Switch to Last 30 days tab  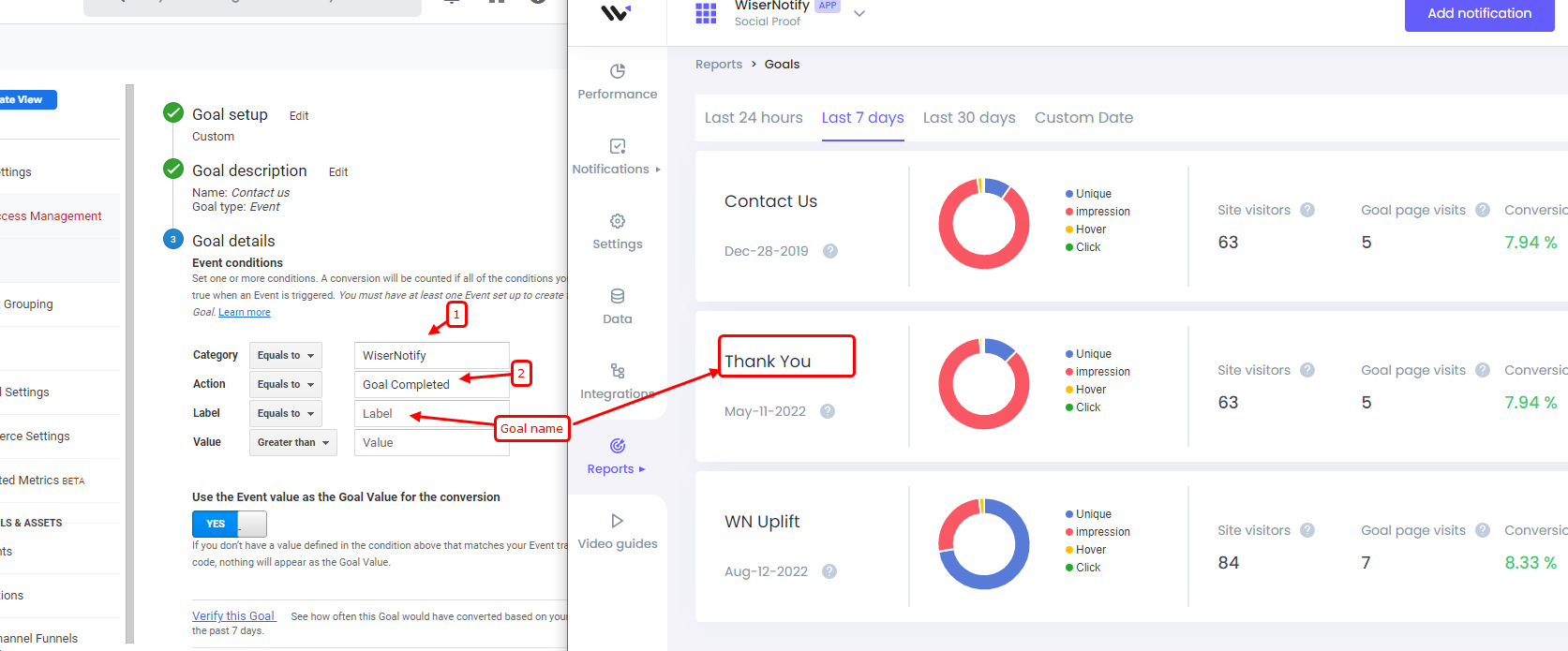(x=969, y=118)
